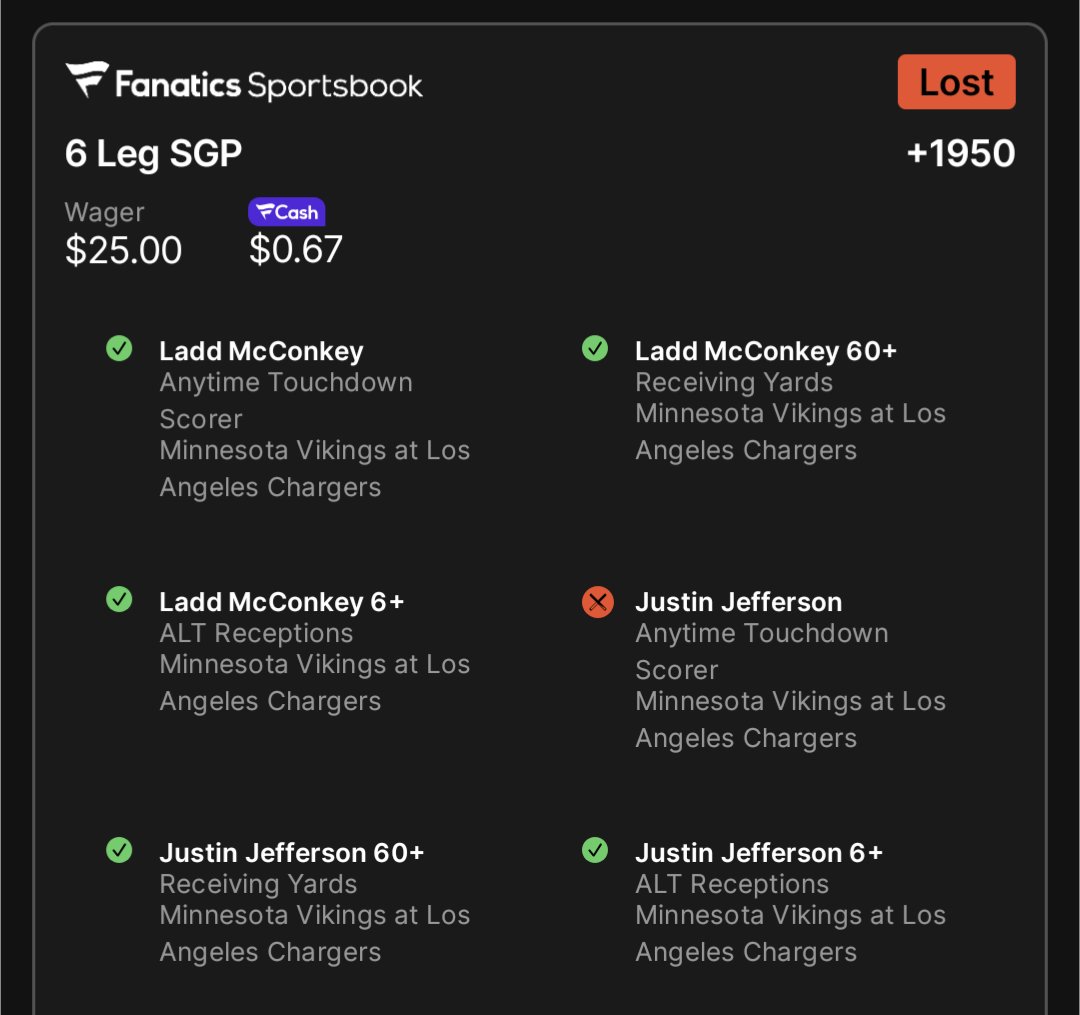Click green check beside Ladd McConkey 60+
The image size is (1080, 1015).
click(x=595, y=348)
